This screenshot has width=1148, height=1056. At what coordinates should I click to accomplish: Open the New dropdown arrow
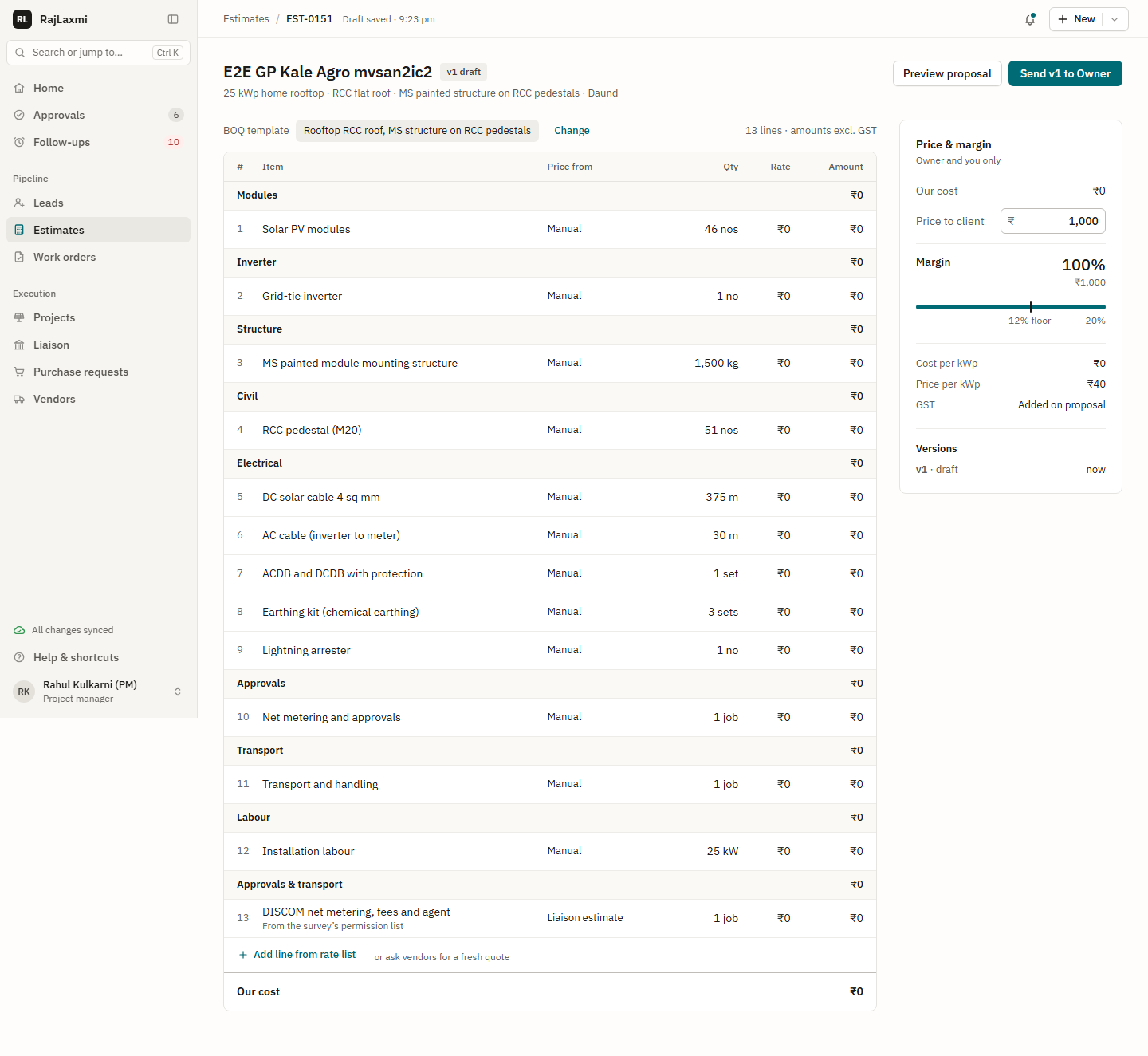[x=1115, y=19]
